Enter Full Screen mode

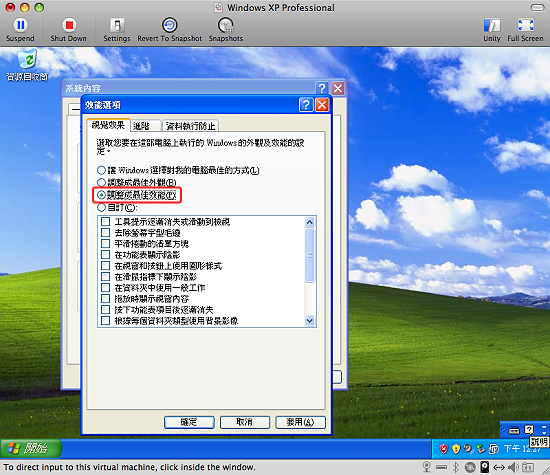525,30
